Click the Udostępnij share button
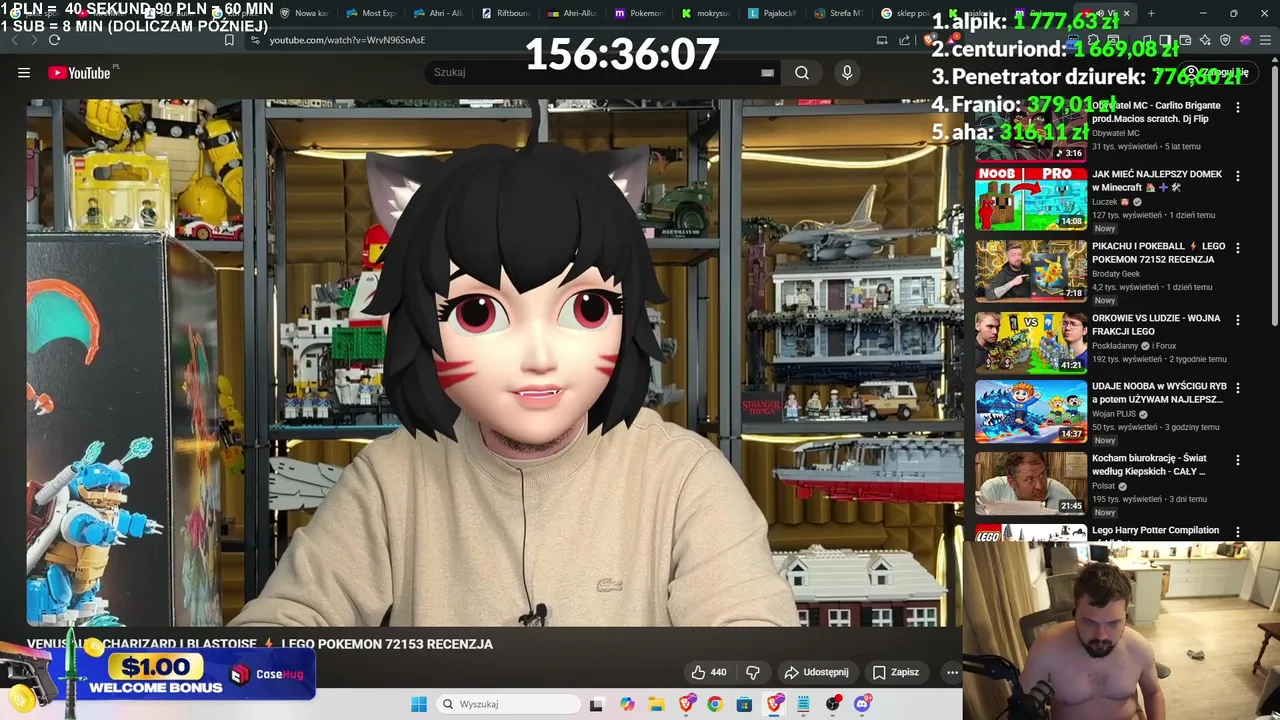 [817, 672]
